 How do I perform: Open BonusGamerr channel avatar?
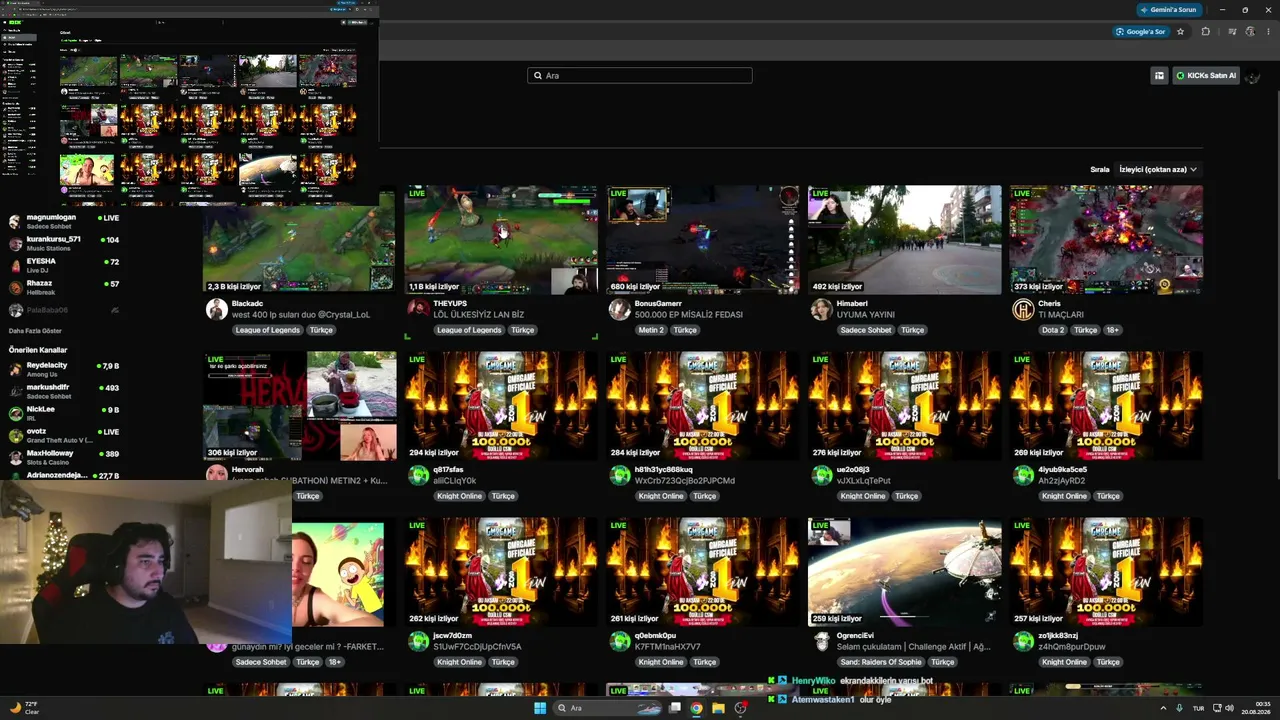point(620,309)
